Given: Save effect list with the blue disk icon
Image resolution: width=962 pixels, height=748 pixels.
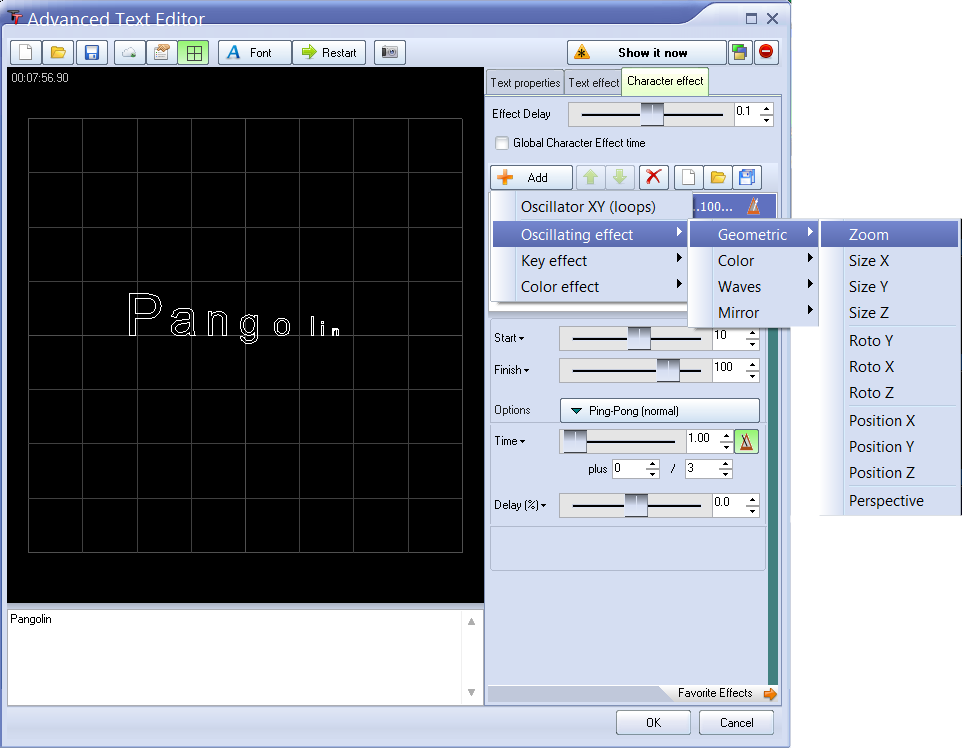Looking at the screenshot, I should (747, 177).
